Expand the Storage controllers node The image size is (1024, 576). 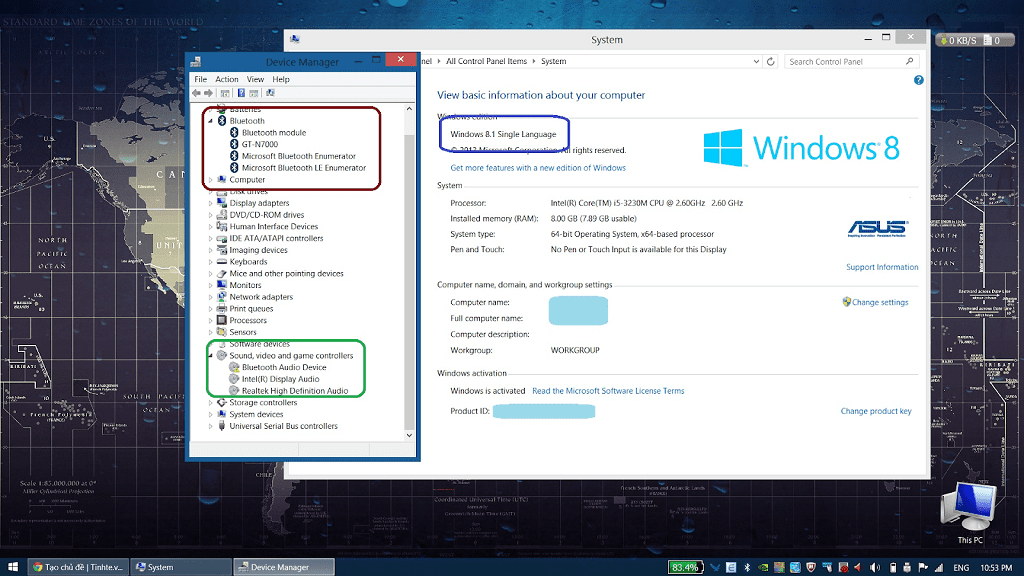pyautogui.click(x=211, y=403)
